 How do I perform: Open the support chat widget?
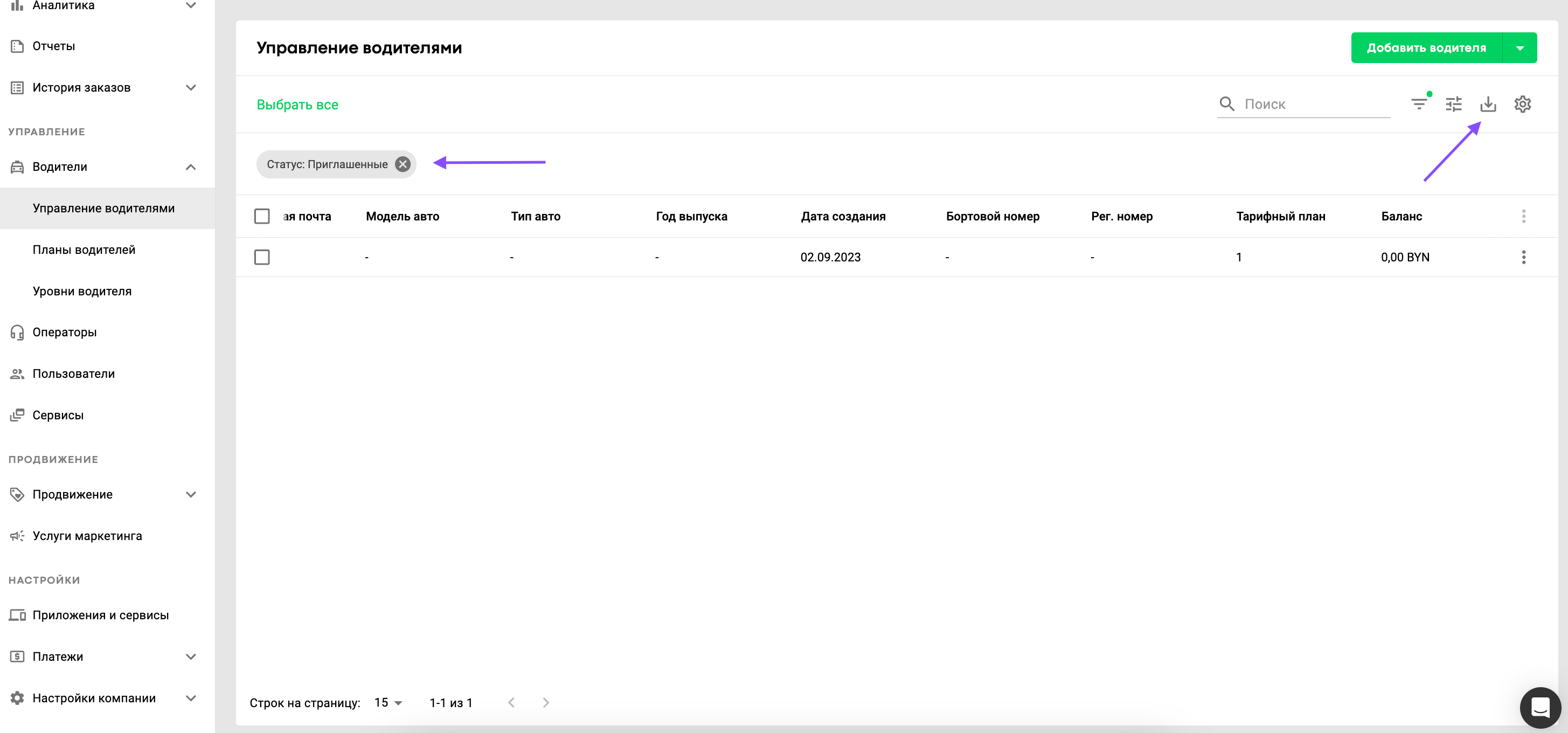[x=1540, y=708]
